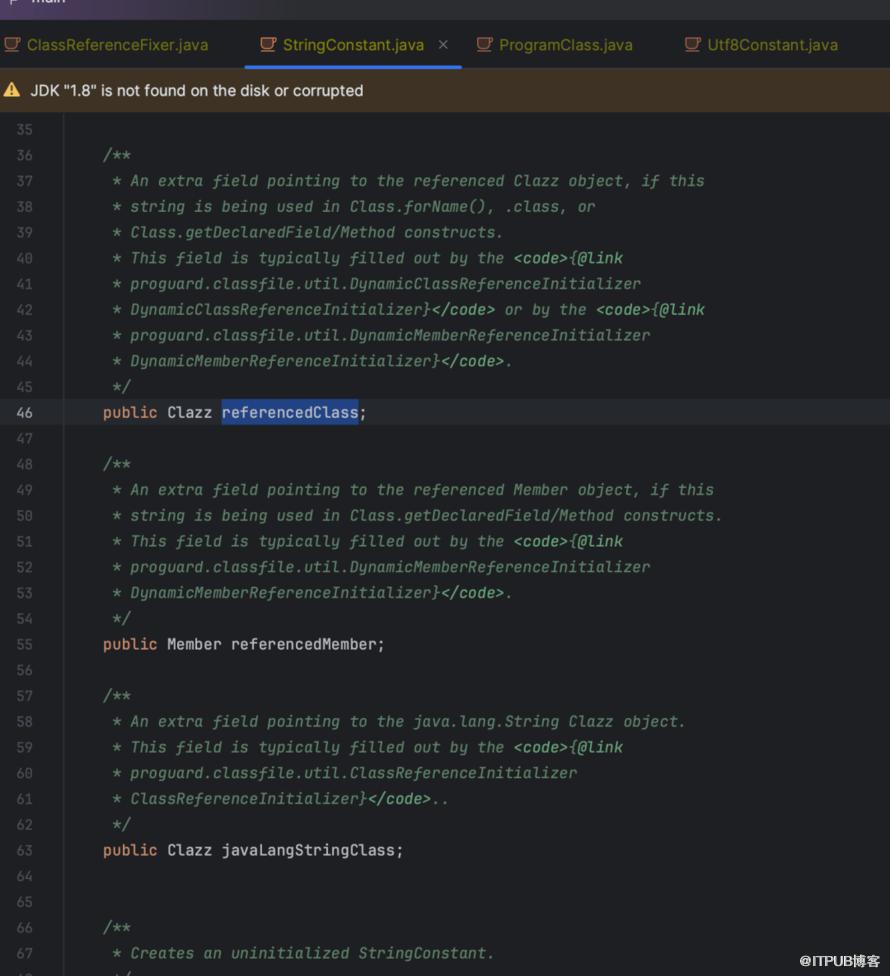The width and height of the screenshot is (890, 976).
Task: Click the JDK "1.8" not found warning message
Action: (196, 91)
